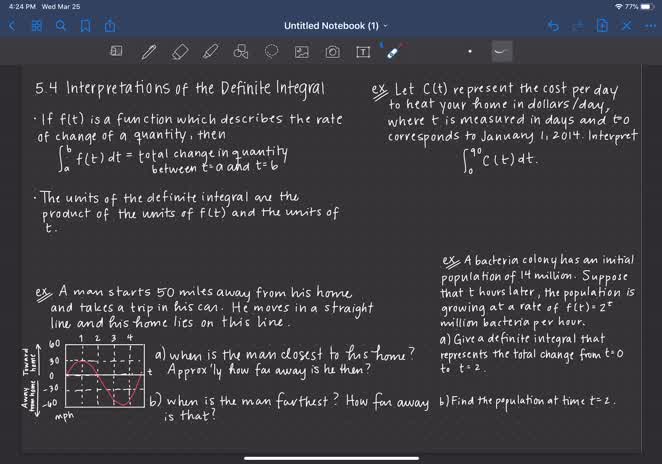This screenshot has height=464, width=662.
Task: Select the Eraser tool
Action: pyautogui.click(x=180, y=50)
